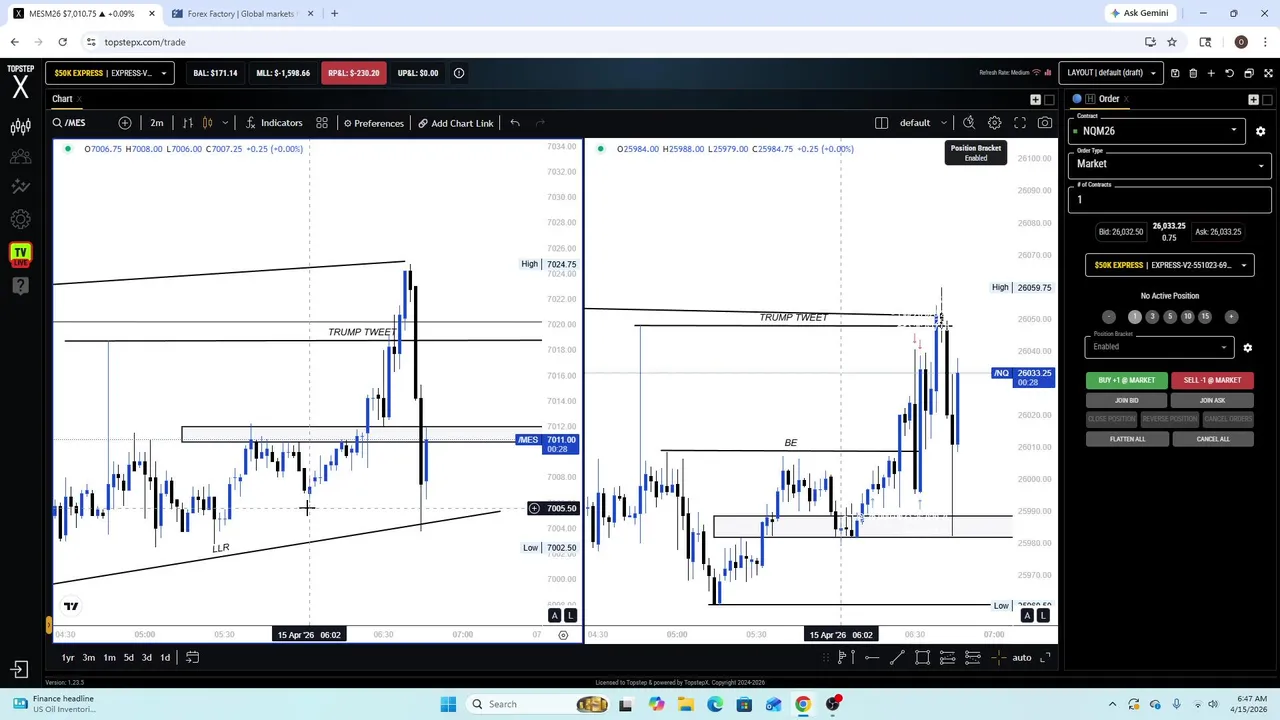Open contract settings gear next to NQM26

pos(1260,131)
